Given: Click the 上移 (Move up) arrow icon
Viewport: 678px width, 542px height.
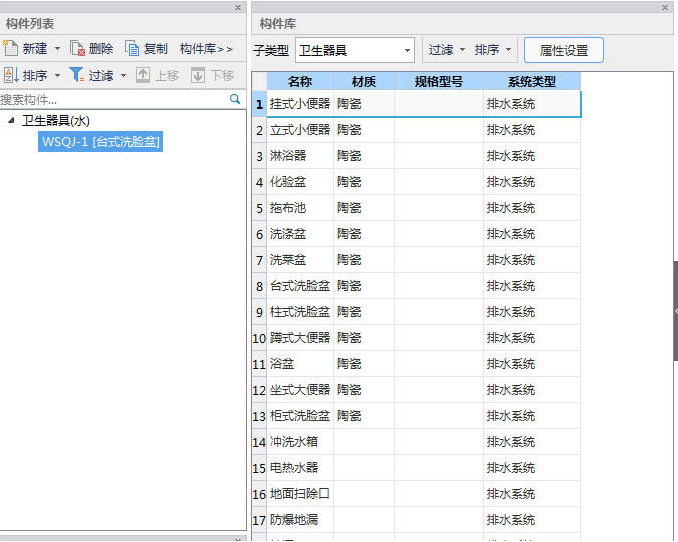Looking at the screenshot, I should [143, 75].
